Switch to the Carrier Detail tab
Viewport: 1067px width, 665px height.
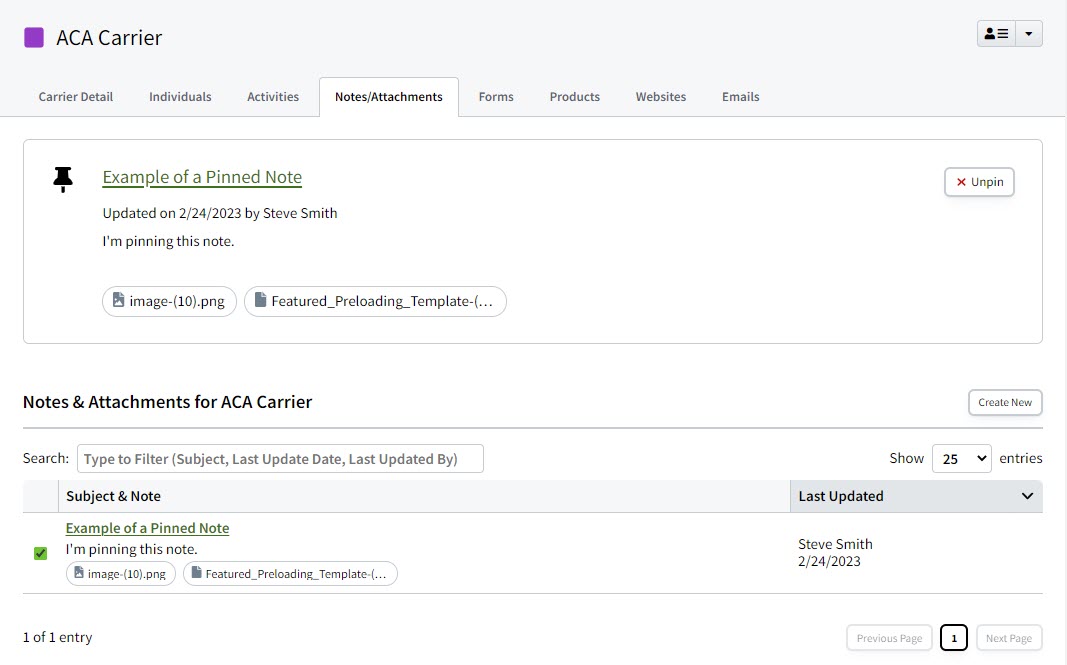click(x=76, y=97)
